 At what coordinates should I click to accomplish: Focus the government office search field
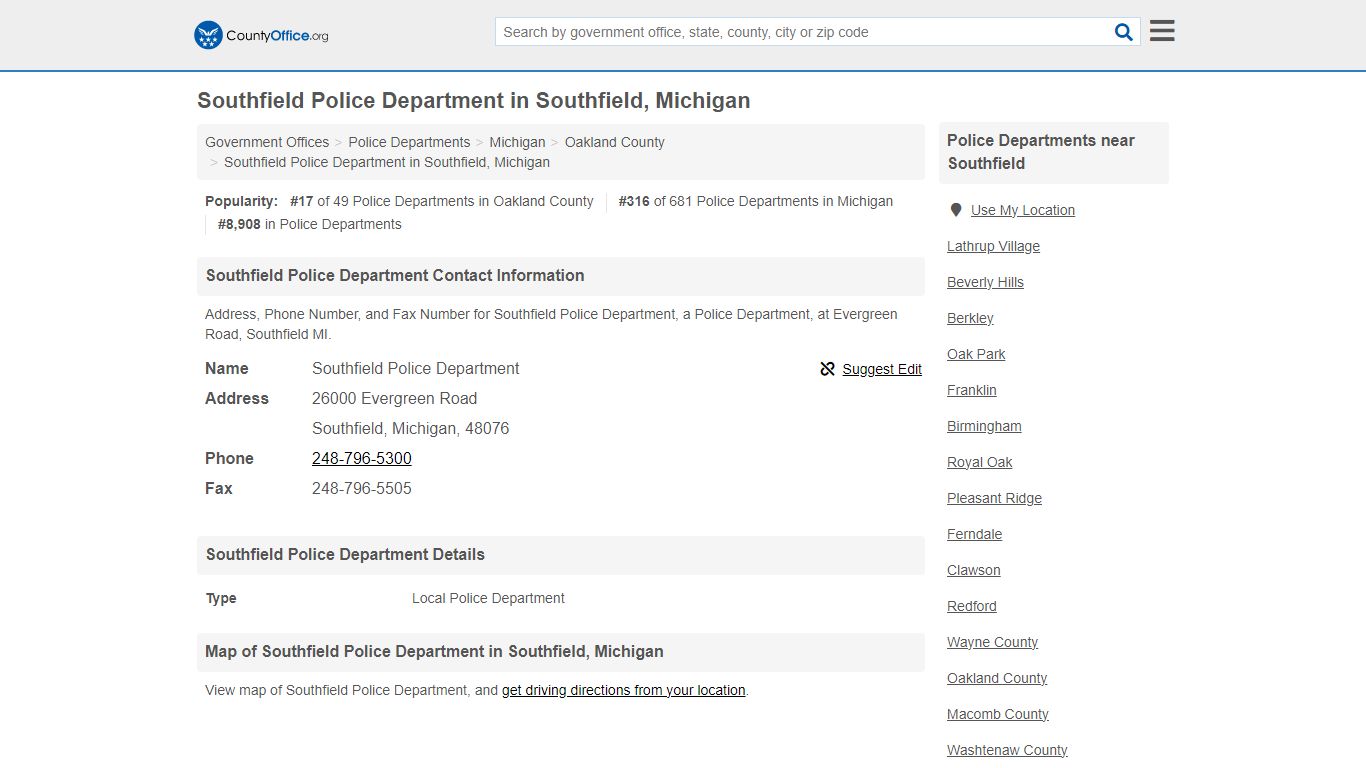point(804,32)
